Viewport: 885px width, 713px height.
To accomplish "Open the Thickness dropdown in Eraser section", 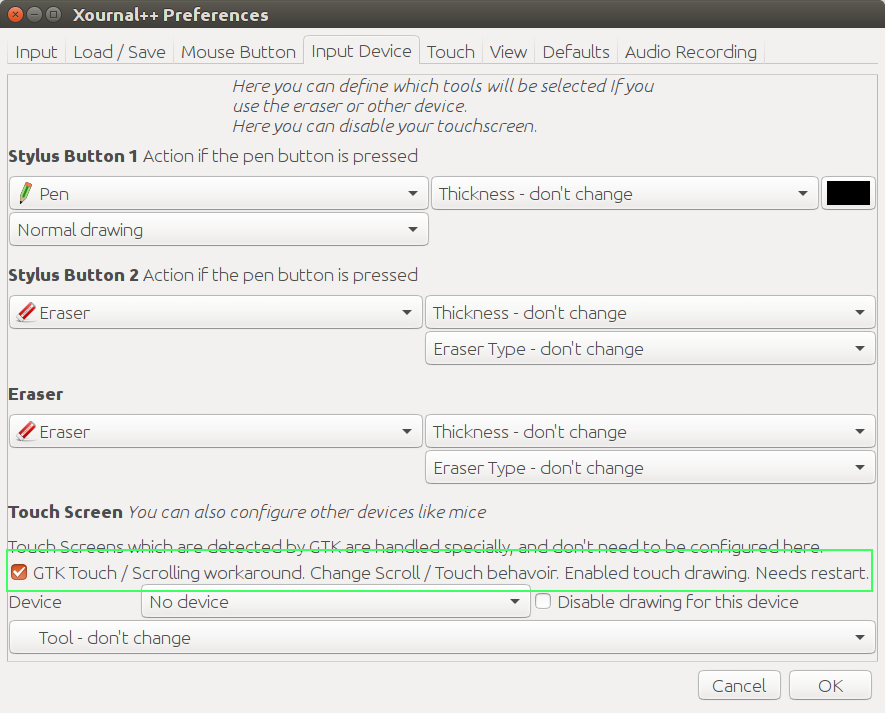I will point(650,431).
